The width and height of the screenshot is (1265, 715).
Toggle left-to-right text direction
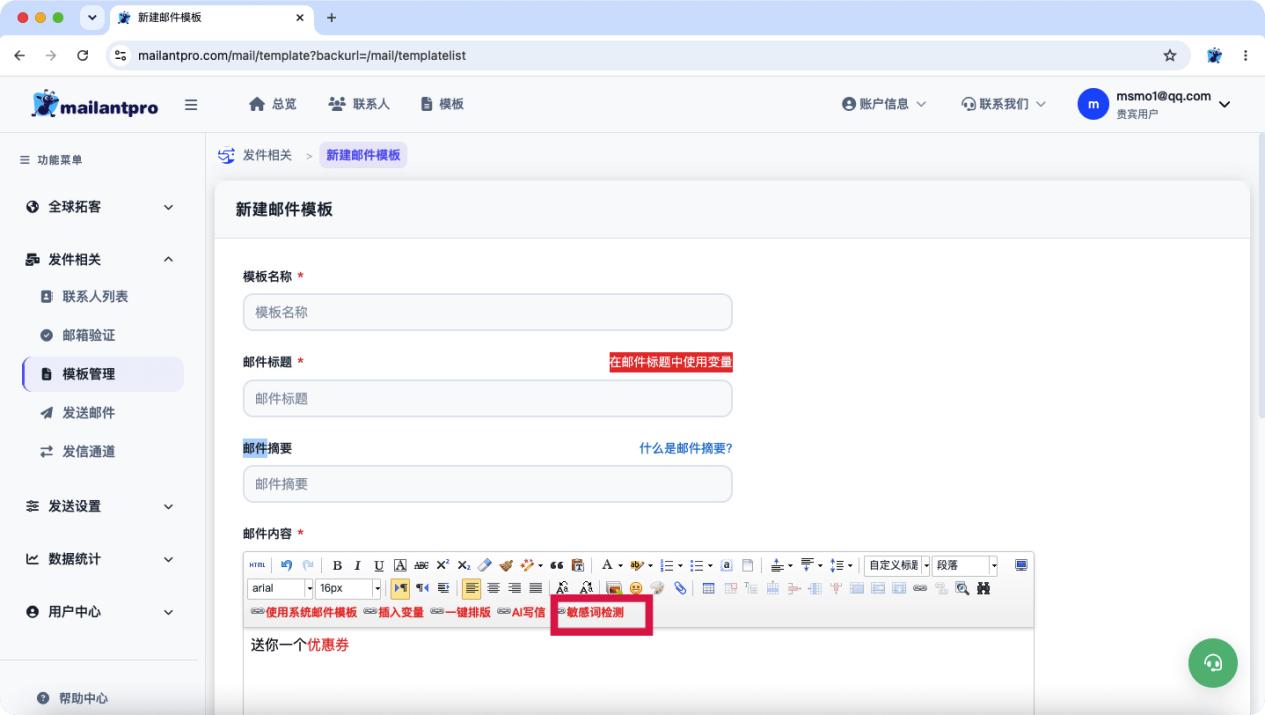400,588
